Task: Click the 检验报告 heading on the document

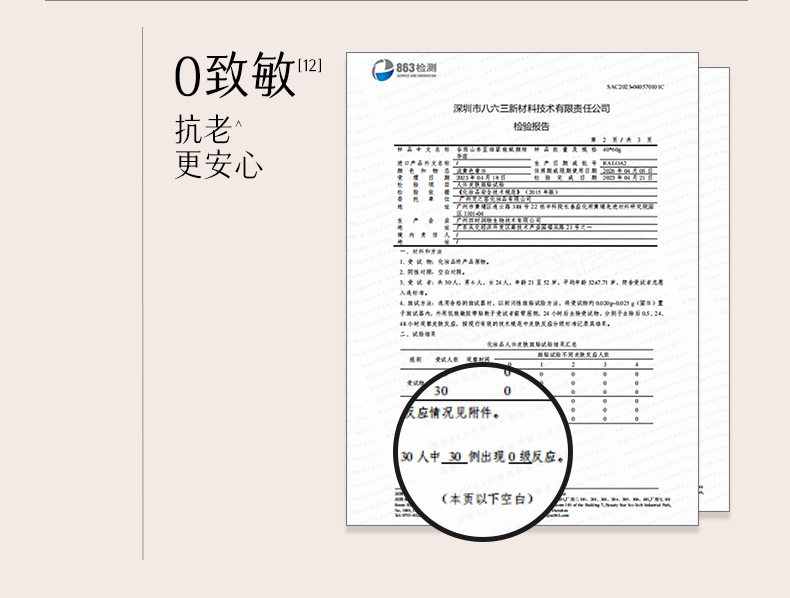Action: (531, 126)
